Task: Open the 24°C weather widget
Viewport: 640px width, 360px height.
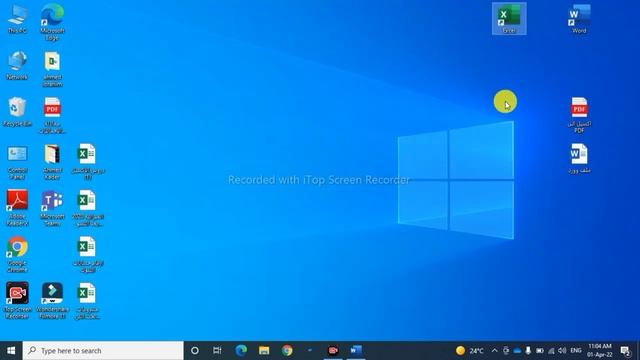Action: [x=470, y=351]
